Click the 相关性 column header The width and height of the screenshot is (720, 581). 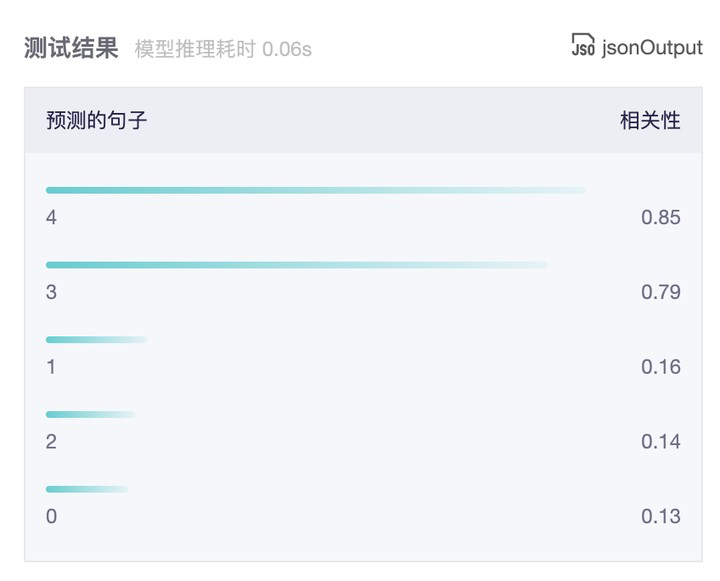[650, 120]
